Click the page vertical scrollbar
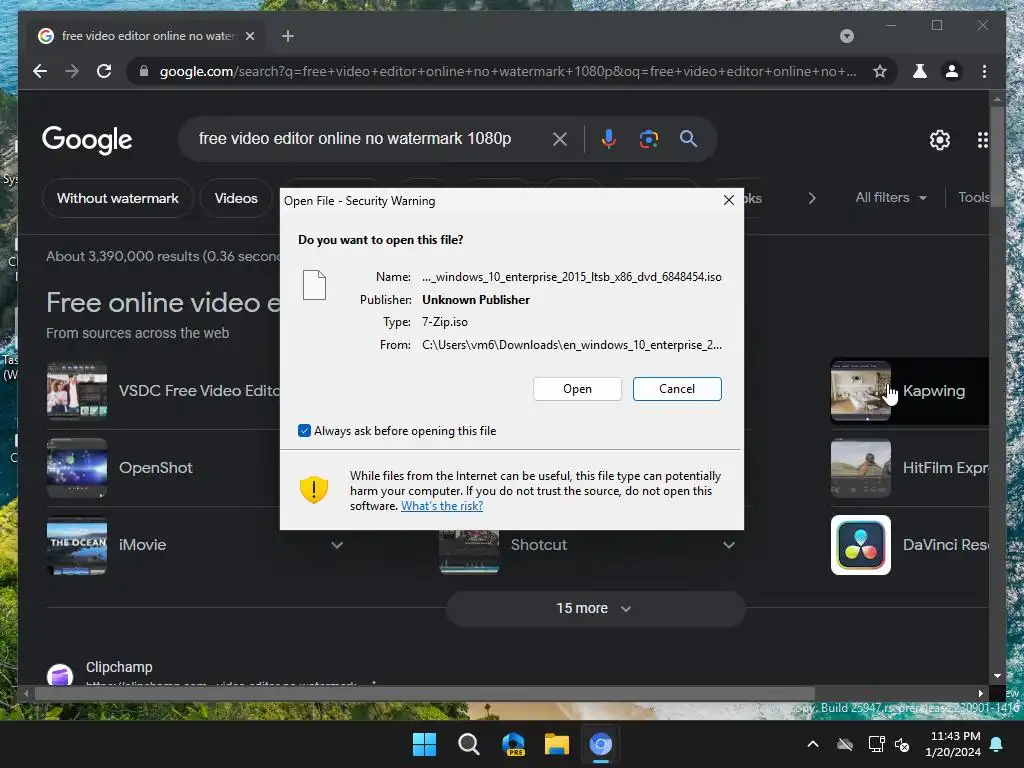 (997, 157)
